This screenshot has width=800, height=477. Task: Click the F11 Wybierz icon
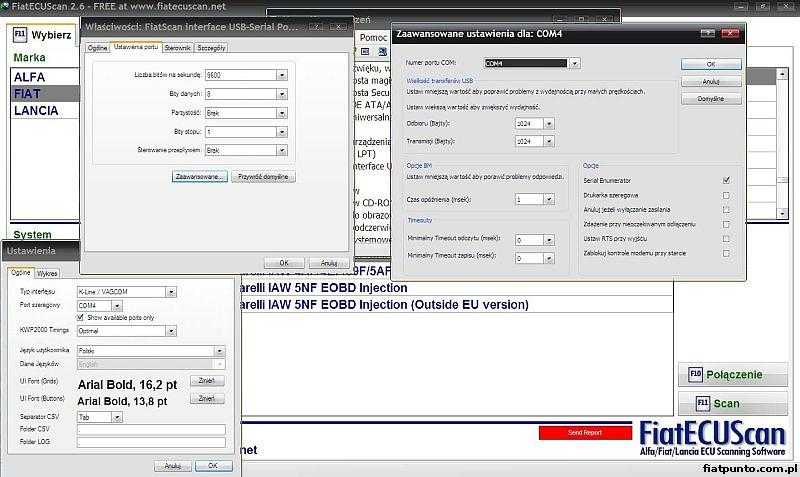tap(19, 35)
